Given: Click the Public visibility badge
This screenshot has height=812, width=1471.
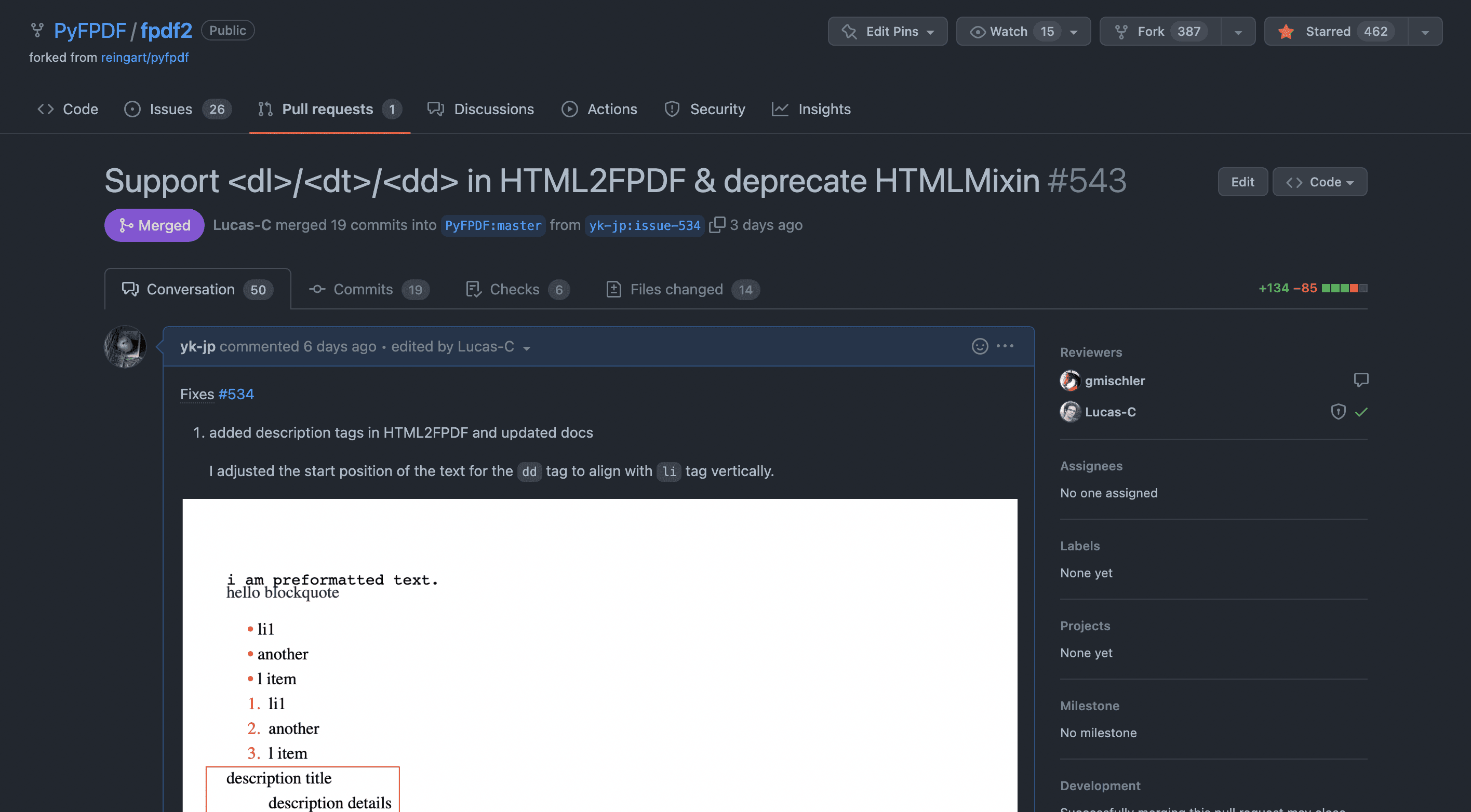Looking at the screenshot, I should point(228,30).
